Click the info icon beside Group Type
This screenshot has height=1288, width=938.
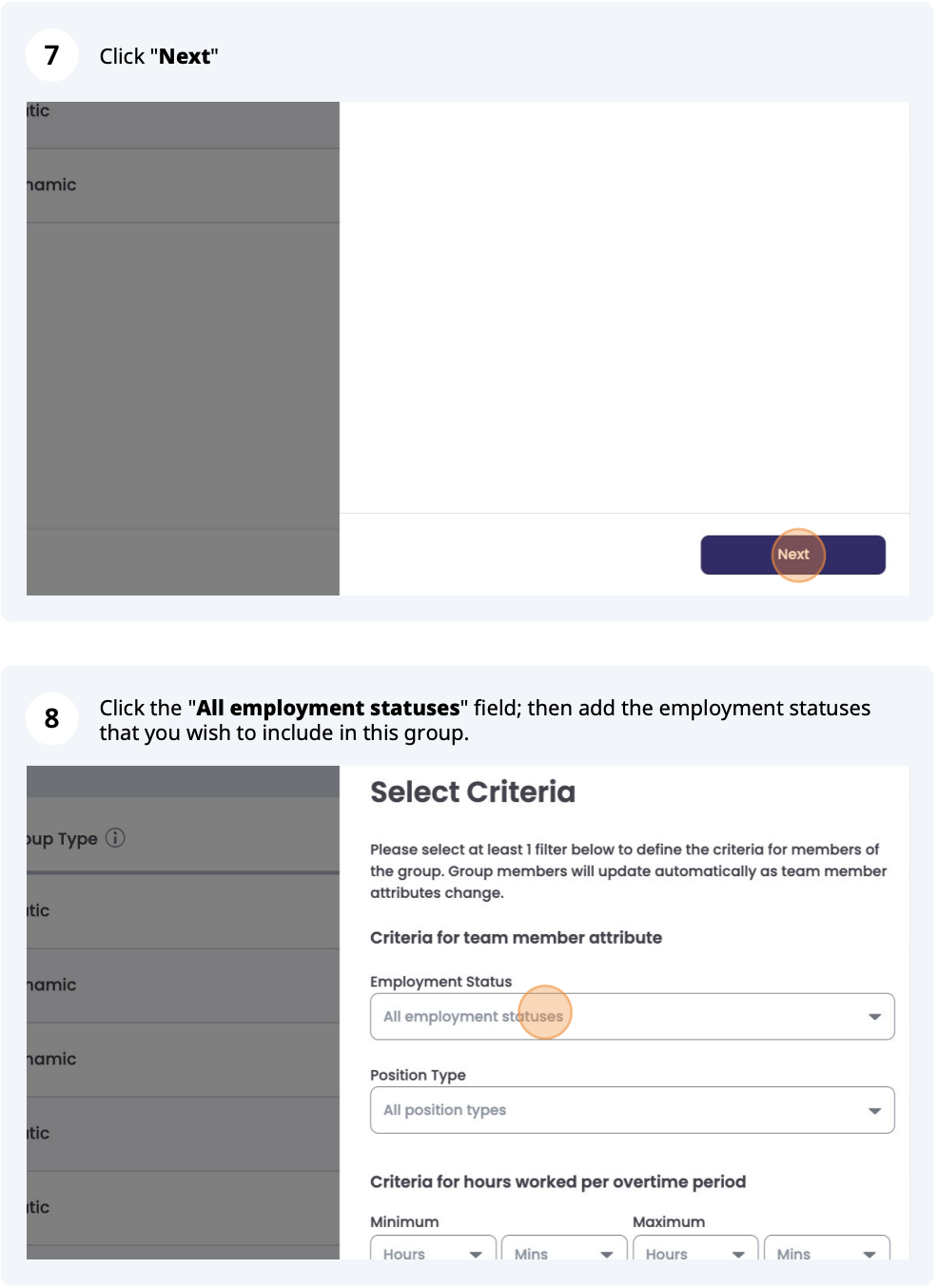click(x=114, y=838)
